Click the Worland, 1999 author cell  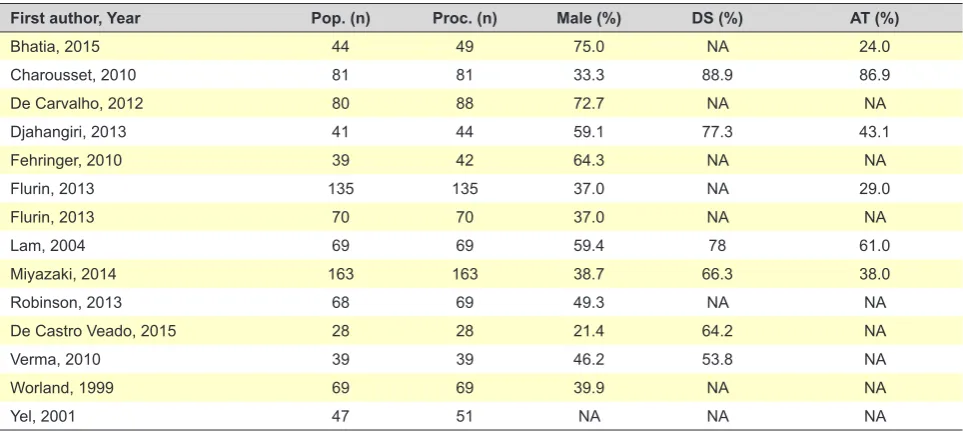pyautogui.click(x=62, y=388)
